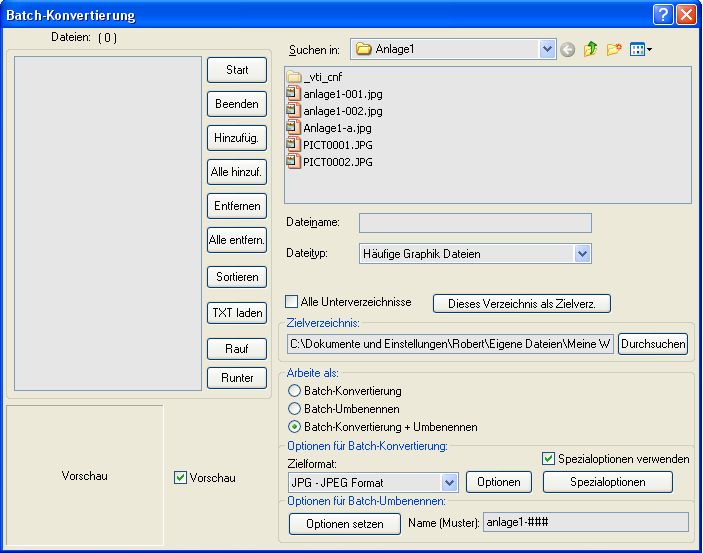Select Batch-Umbenennen radio option

294,409
